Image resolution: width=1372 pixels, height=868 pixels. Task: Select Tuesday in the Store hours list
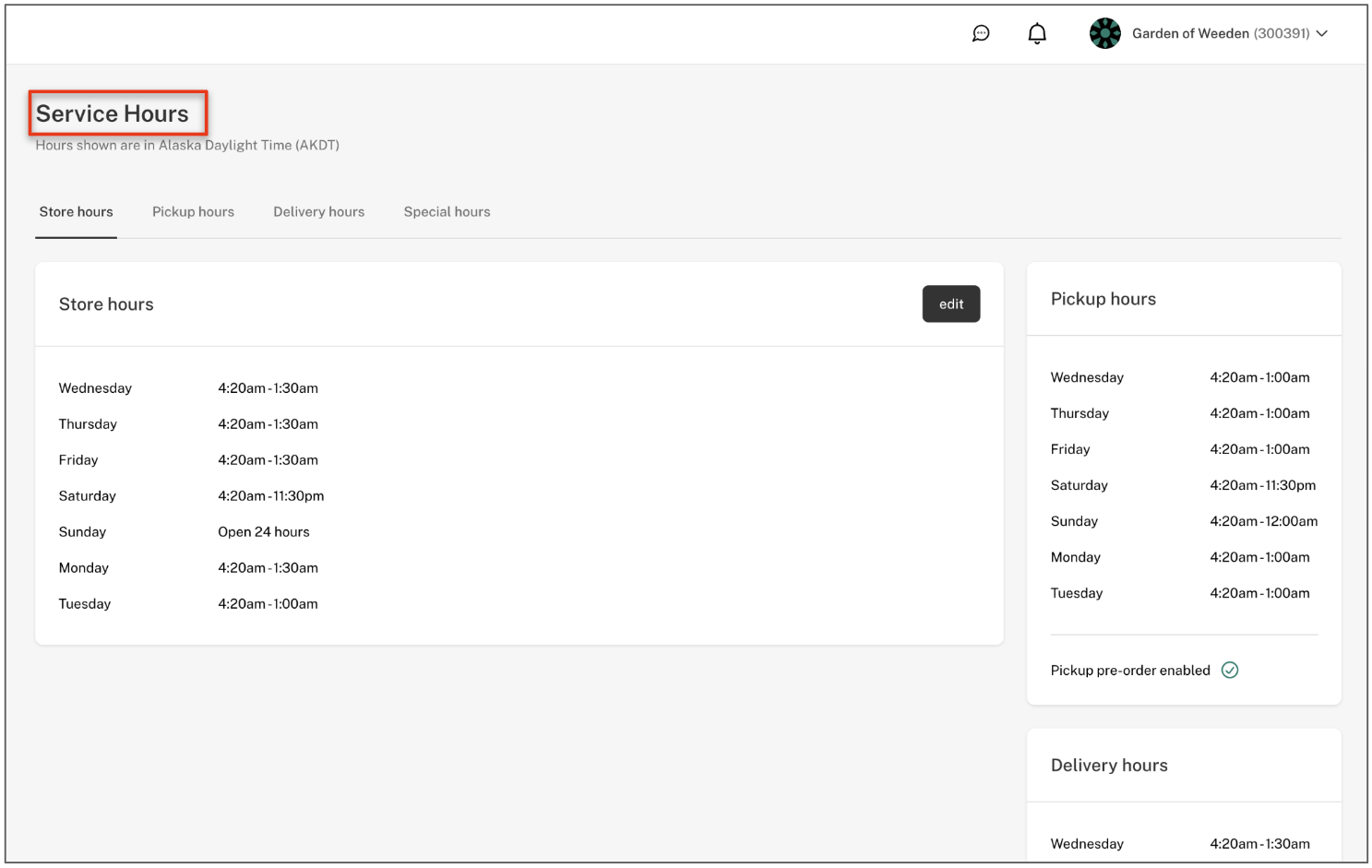pos(85,604)
